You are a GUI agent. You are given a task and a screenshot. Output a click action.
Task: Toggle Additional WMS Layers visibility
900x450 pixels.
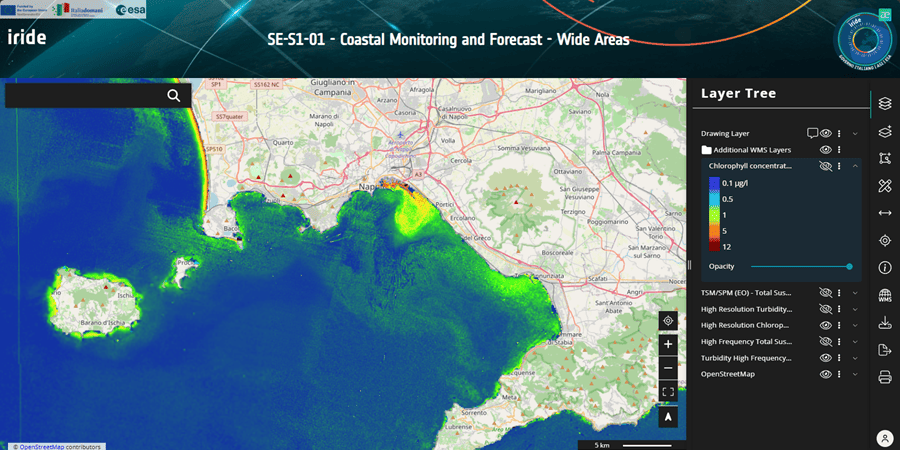pyautogui.click(x=825, y=150)
